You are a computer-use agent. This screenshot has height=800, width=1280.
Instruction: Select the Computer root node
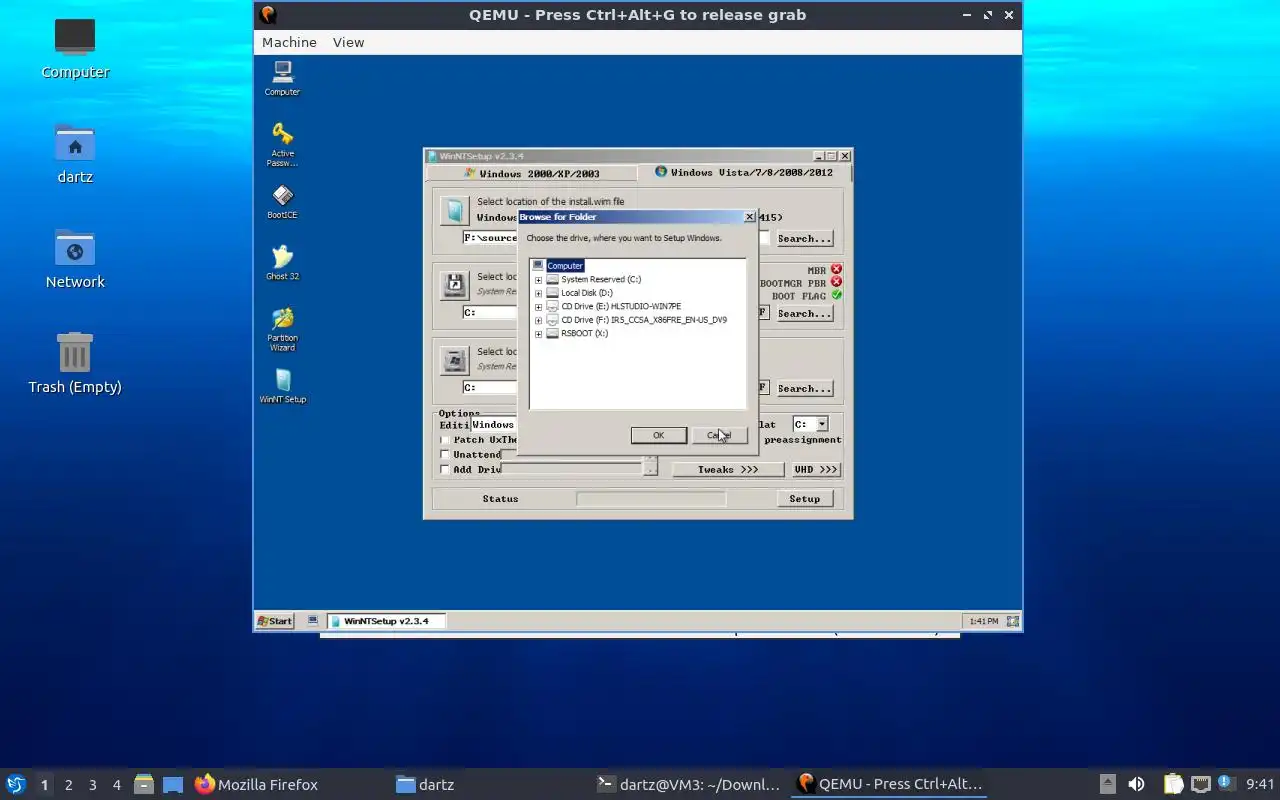tap(564, 266)
